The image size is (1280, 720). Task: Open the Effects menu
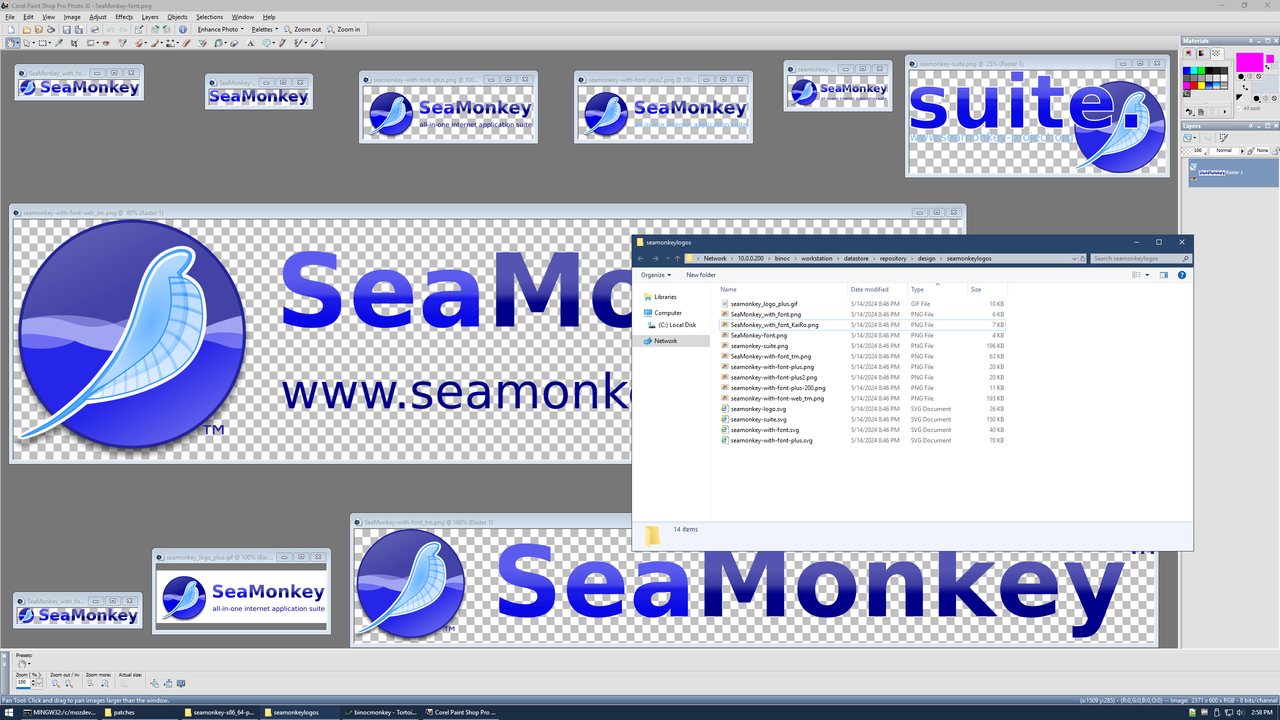pos(124,17)
